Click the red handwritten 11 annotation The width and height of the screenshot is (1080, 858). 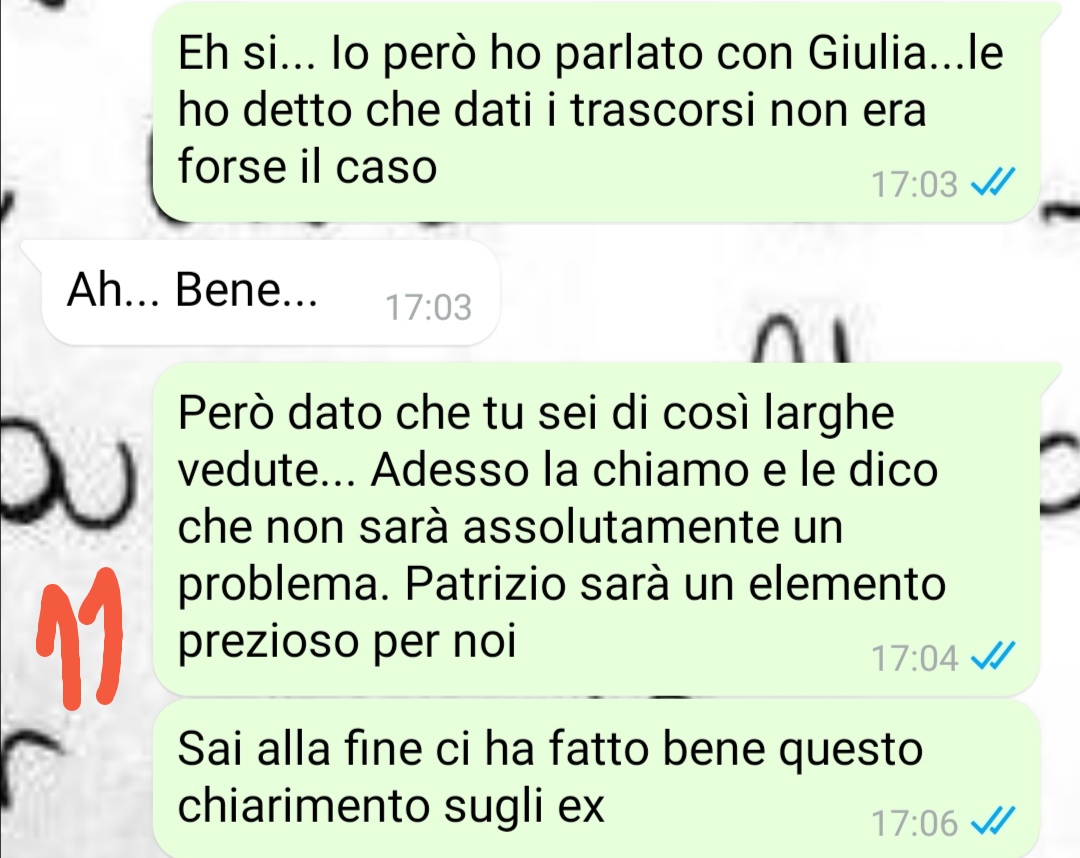80,638
